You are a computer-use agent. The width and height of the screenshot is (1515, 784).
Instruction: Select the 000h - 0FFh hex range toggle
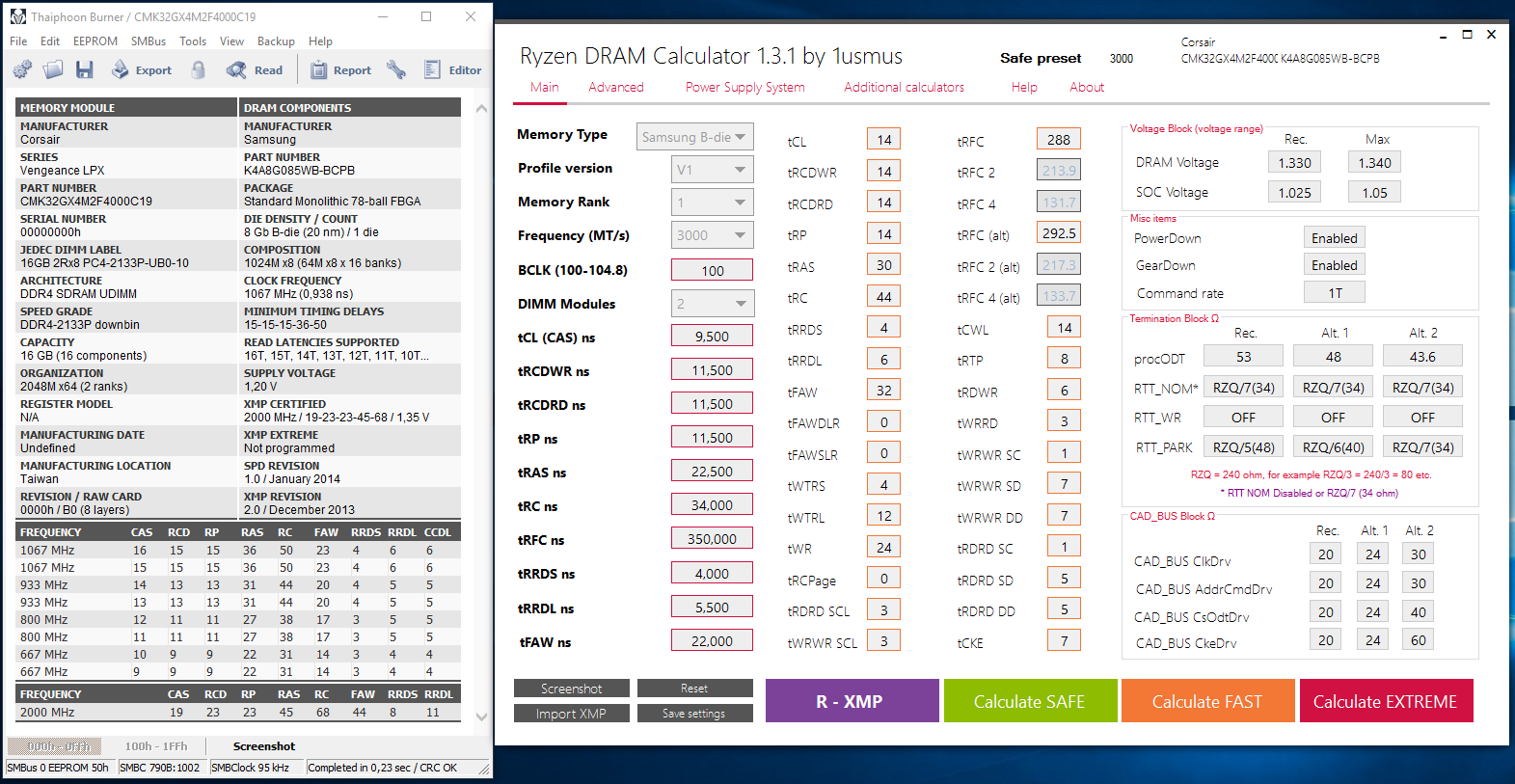click(x=54, y=746)
